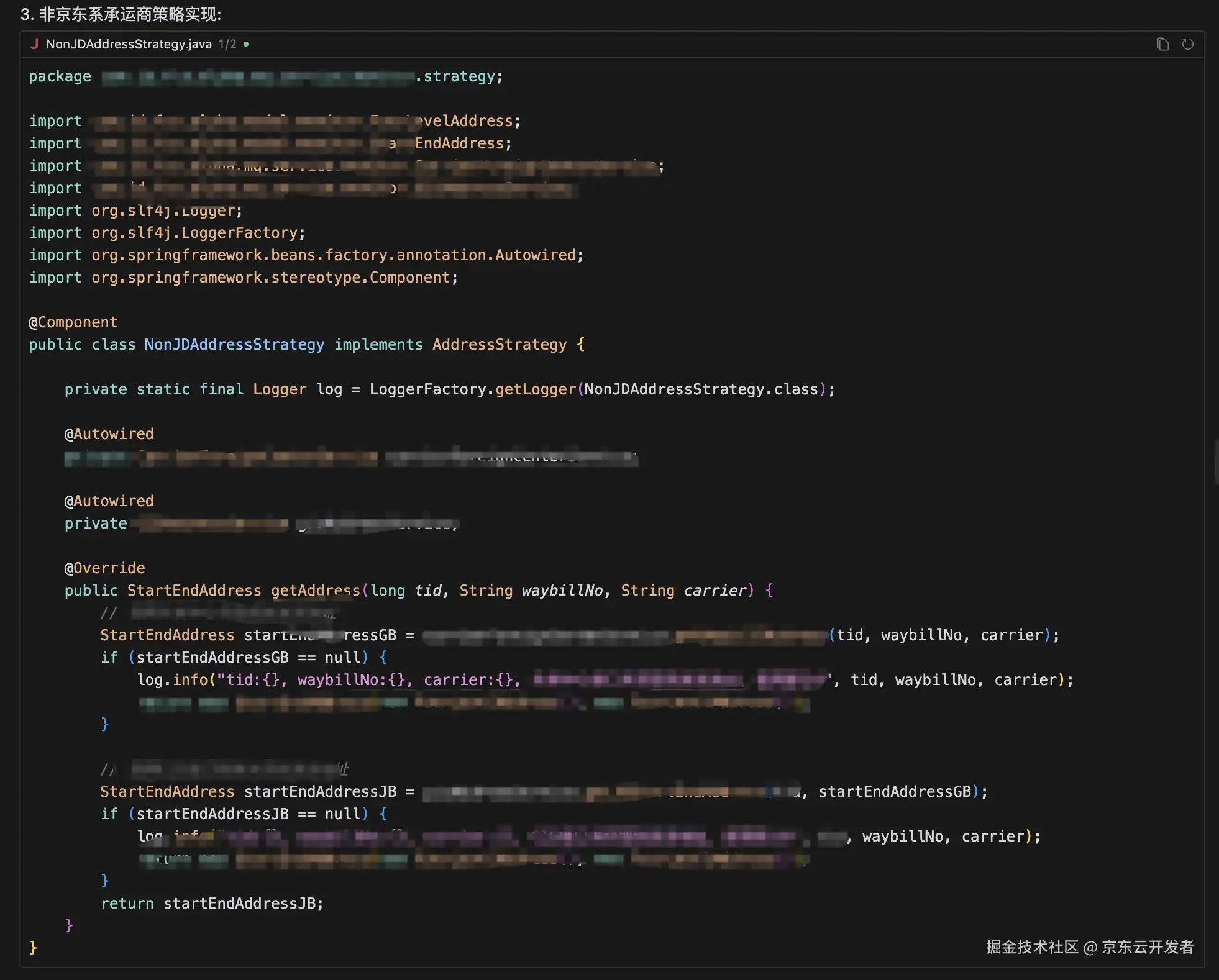Screen dimensions: 1219x980
Task: Click the return startEndAddressJB statement
Action: (212, 904)
